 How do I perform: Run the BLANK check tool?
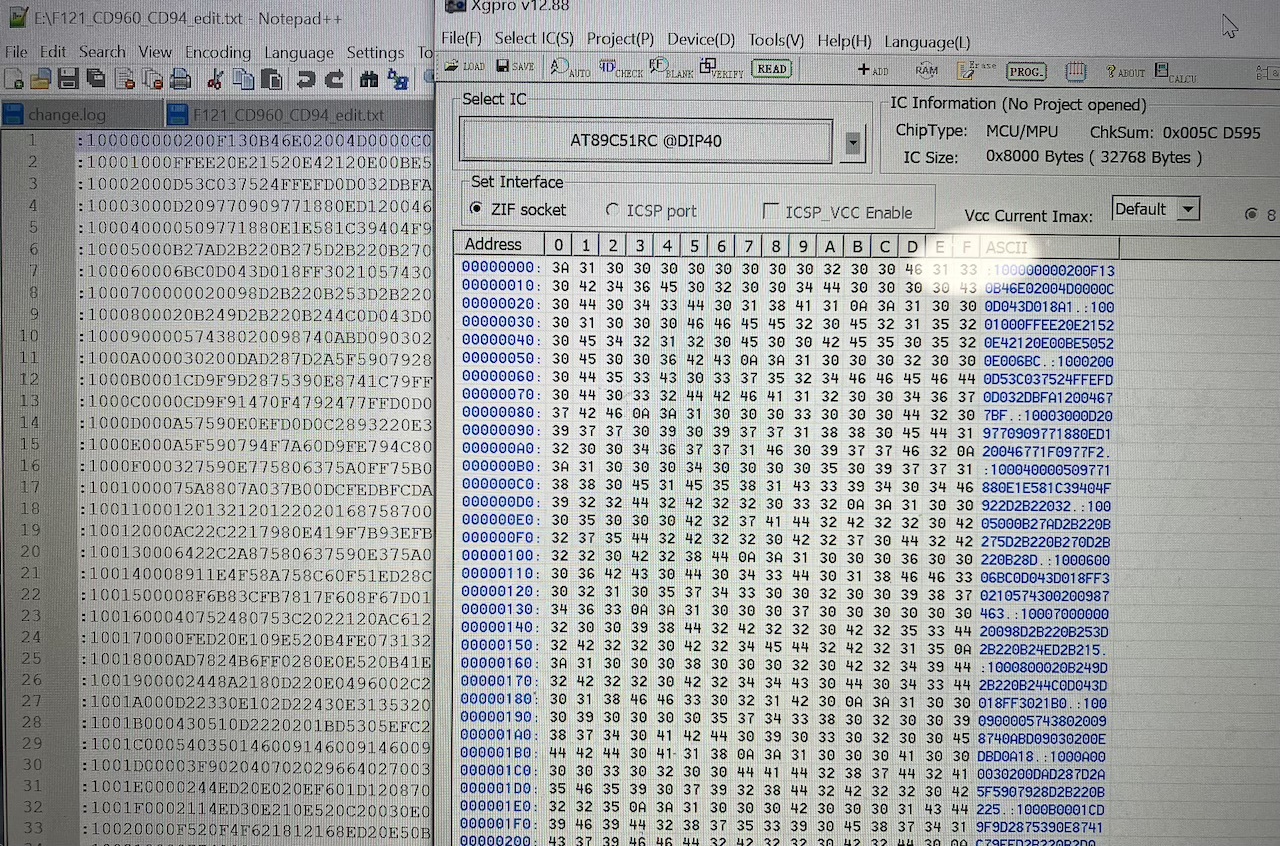click(x=671, y=68)
